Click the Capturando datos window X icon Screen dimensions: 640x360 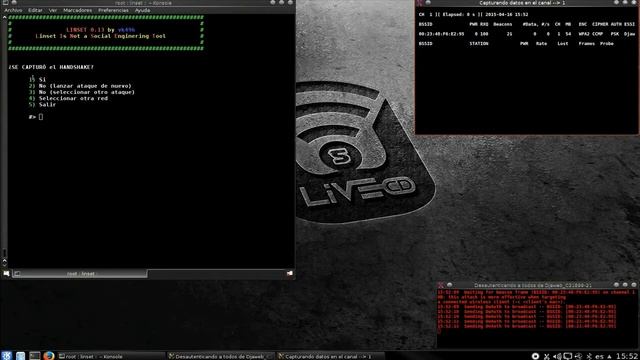pos(420,3)
